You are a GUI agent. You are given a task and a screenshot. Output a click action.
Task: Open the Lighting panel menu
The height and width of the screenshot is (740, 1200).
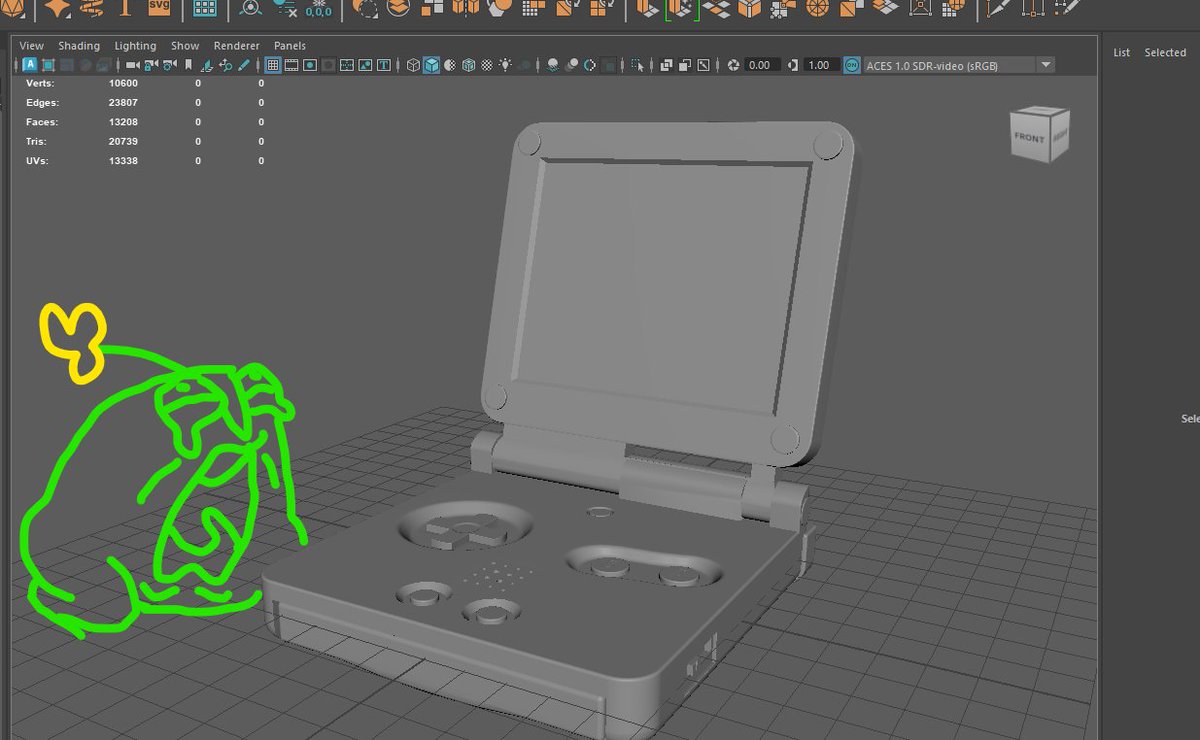135,46
